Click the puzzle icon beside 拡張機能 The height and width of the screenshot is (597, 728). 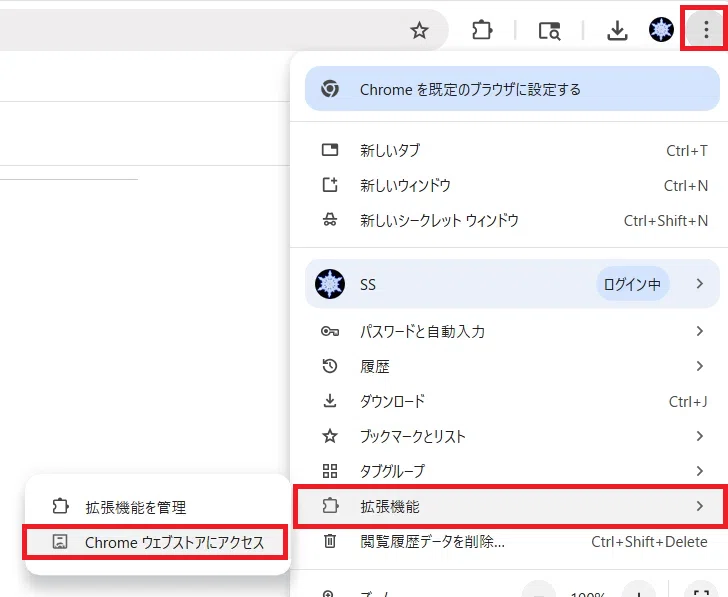(330, 506)
